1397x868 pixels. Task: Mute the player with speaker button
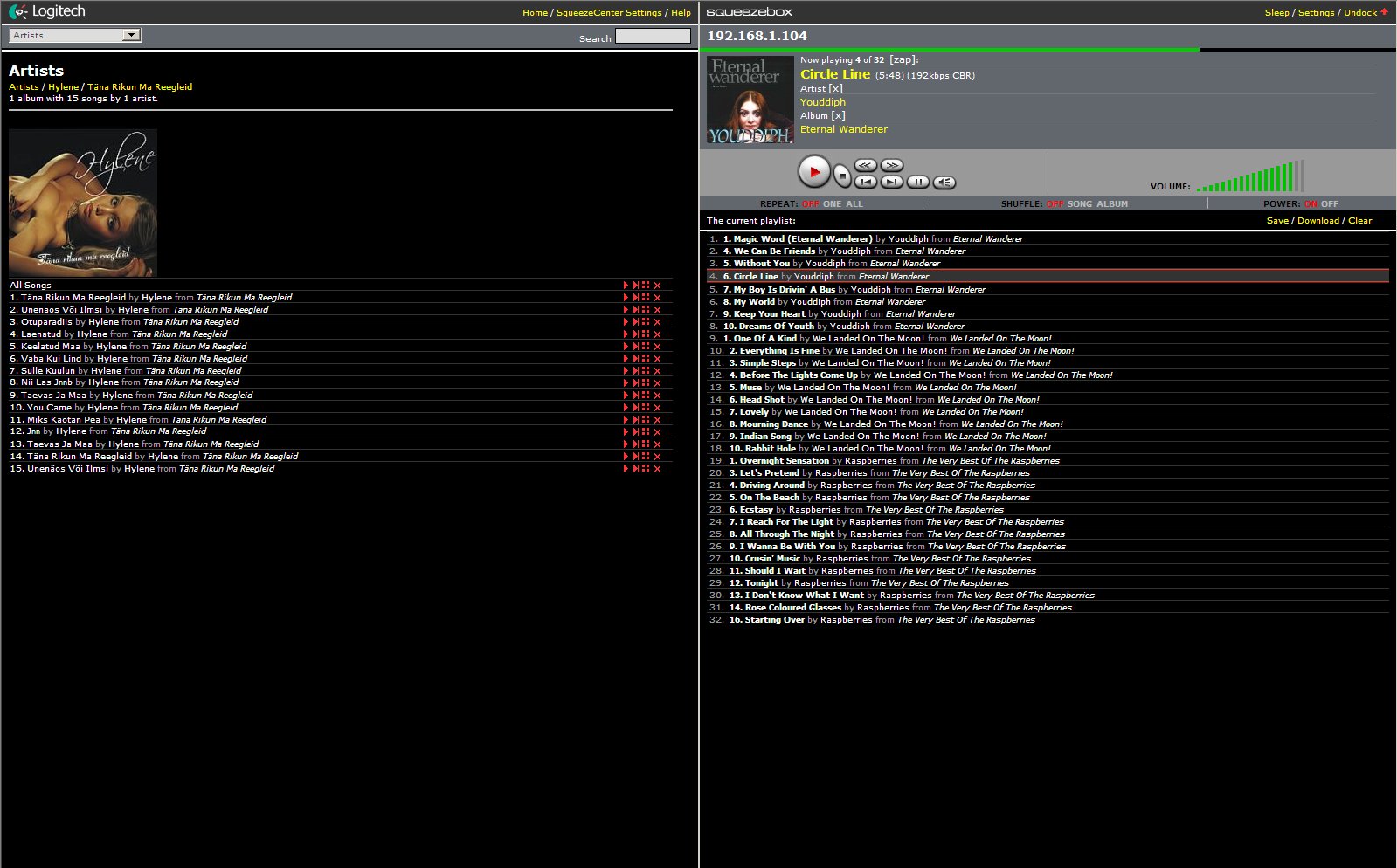944,182
